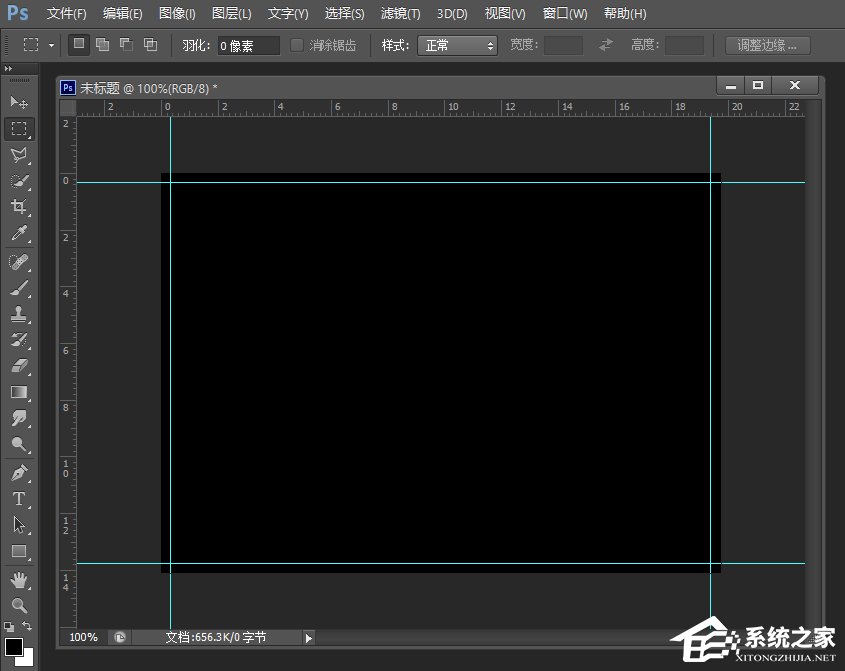Open the 样式 style dropdown

point(459,45)
